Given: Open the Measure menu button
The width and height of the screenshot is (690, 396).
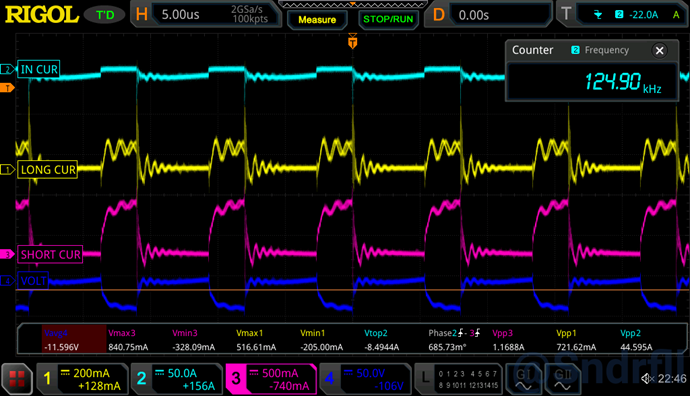Looking at the screenshot, I should coord(317,20).
